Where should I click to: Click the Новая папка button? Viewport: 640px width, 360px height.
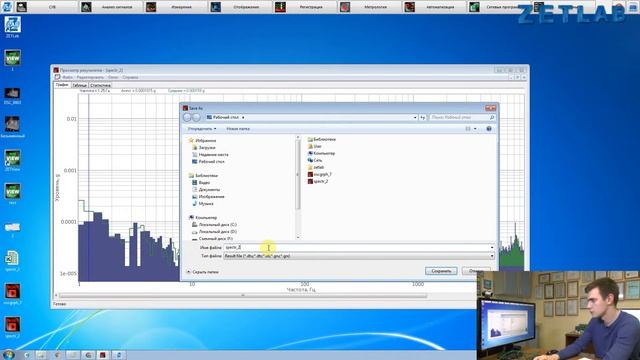pos(238,129)
